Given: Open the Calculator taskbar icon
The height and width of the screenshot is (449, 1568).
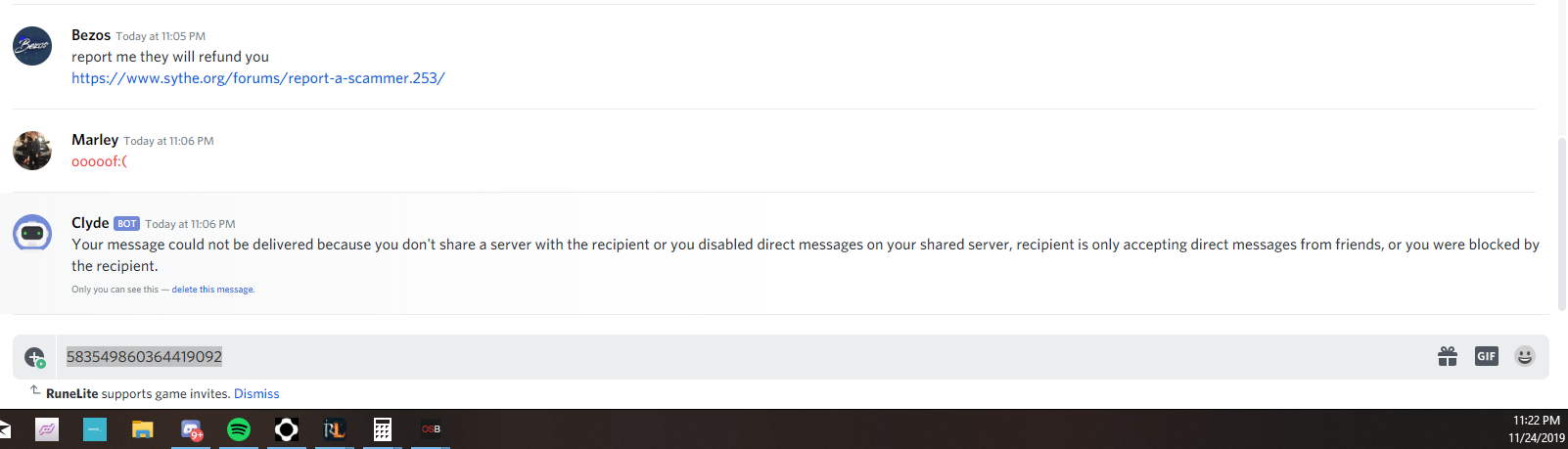Looking at the screenshot, I should pyautogui.click(x=383, y=429).
